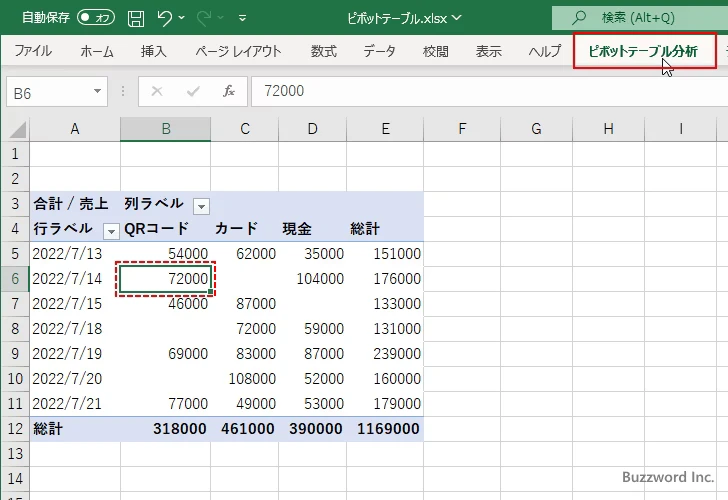Switch to the 数式 tab
Image resolution: width=728 pixels, height=500 pixels.
324,51
